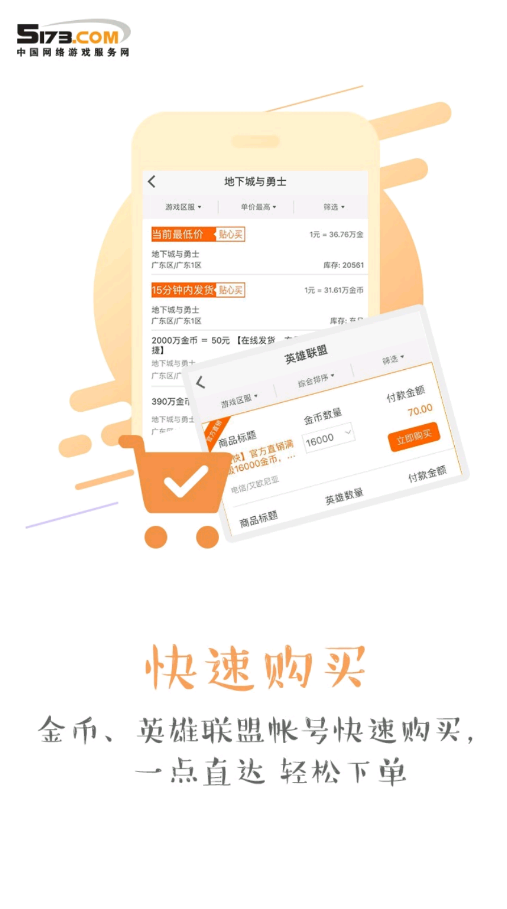Expand the 单价最高 sort dropdown
507x909 pixels.
(258, 207)
